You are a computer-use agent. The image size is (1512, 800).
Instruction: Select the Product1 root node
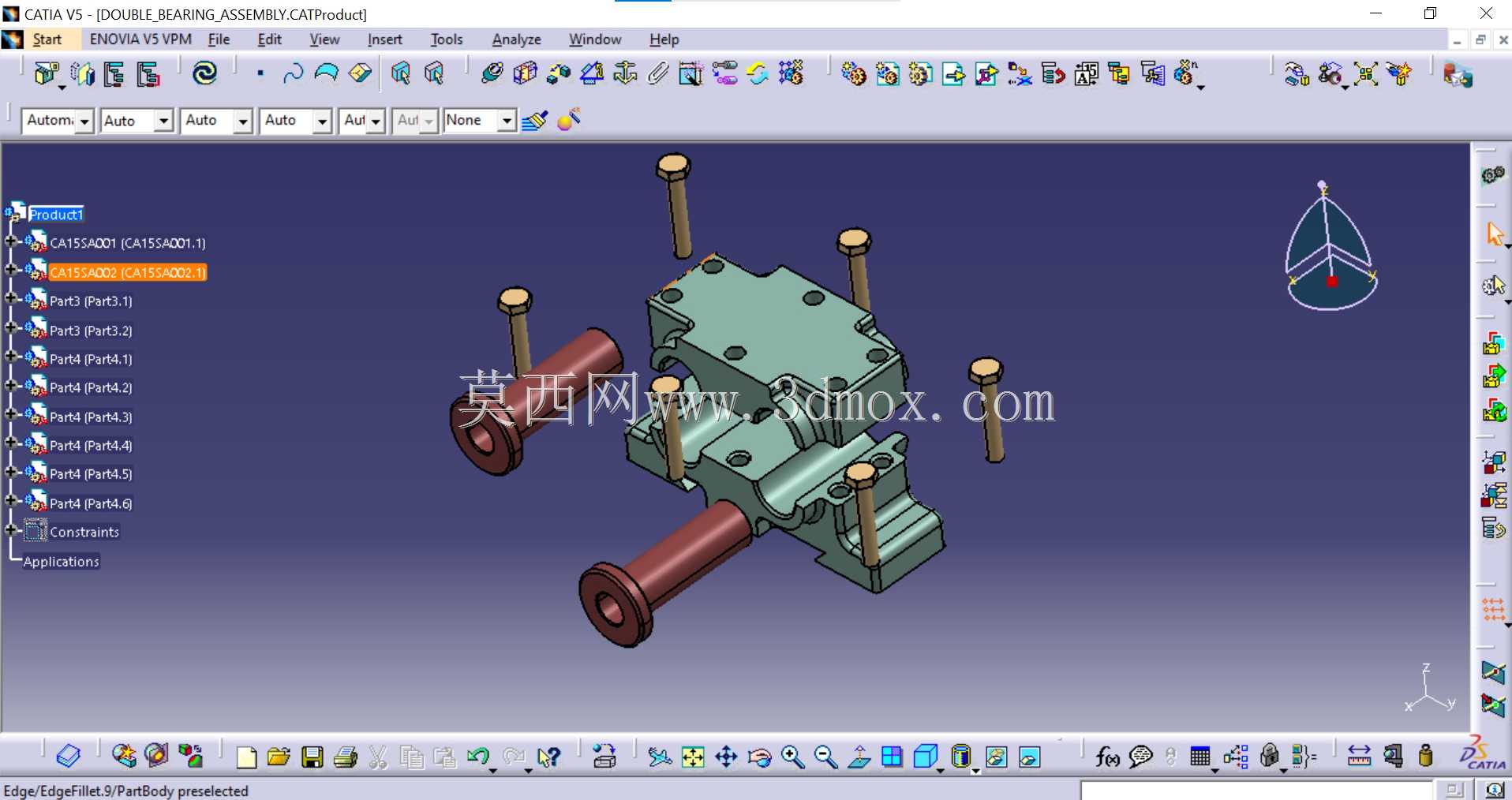pos(55,215)
